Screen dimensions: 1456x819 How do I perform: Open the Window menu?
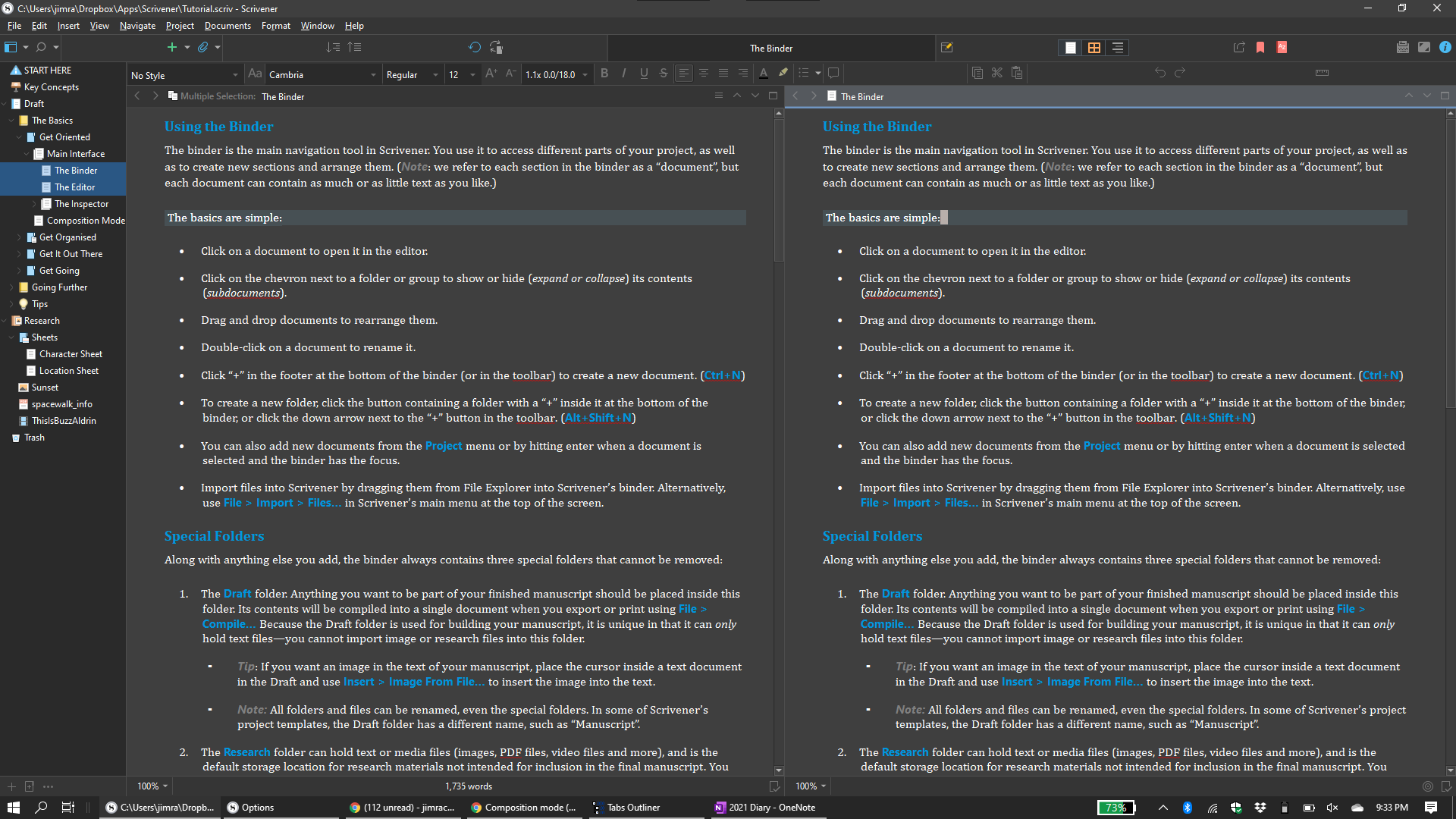[x=317, y=26]
